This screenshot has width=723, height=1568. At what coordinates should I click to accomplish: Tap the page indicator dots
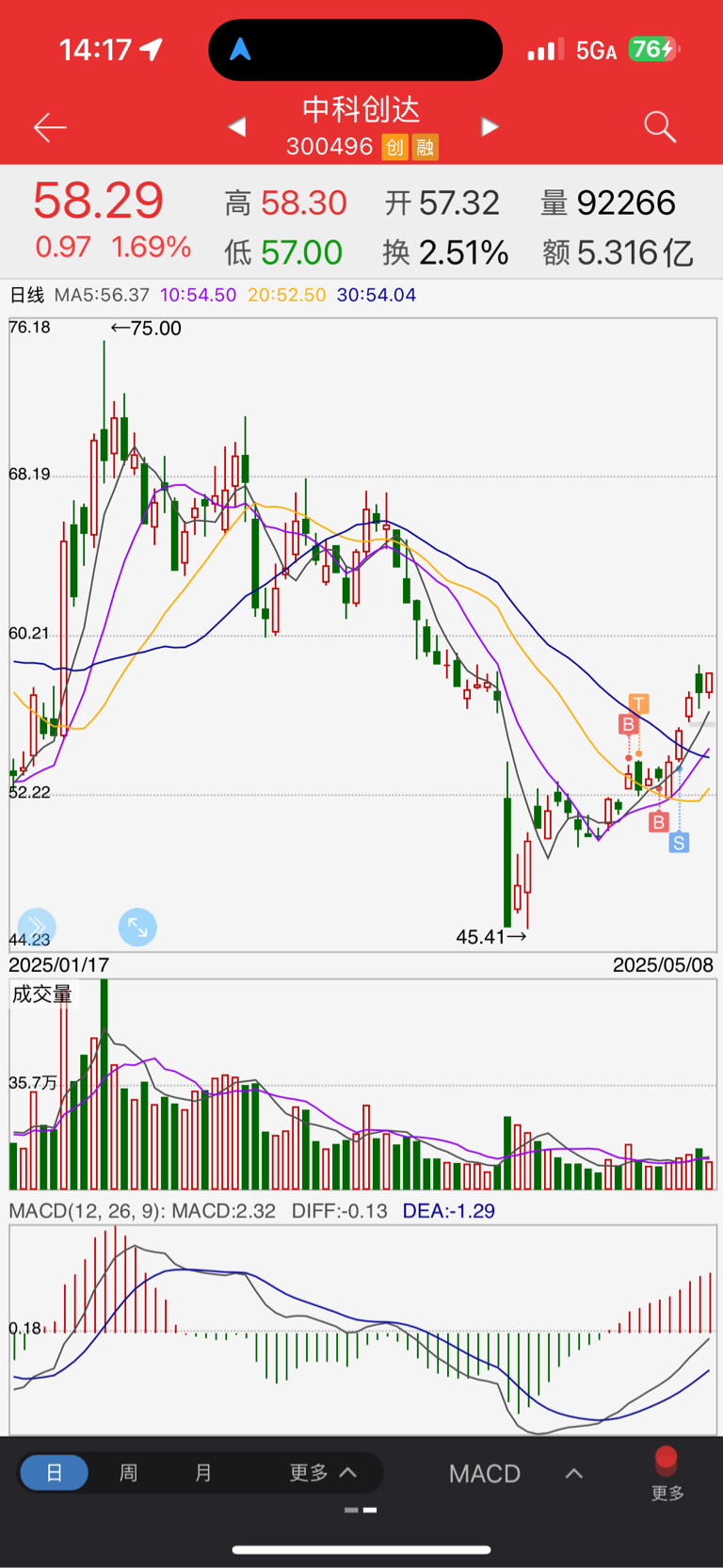361,1510
